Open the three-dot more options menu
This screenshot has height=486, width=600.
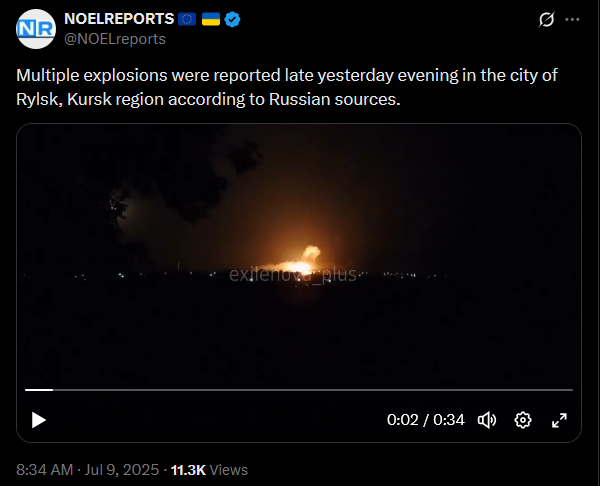572,20
